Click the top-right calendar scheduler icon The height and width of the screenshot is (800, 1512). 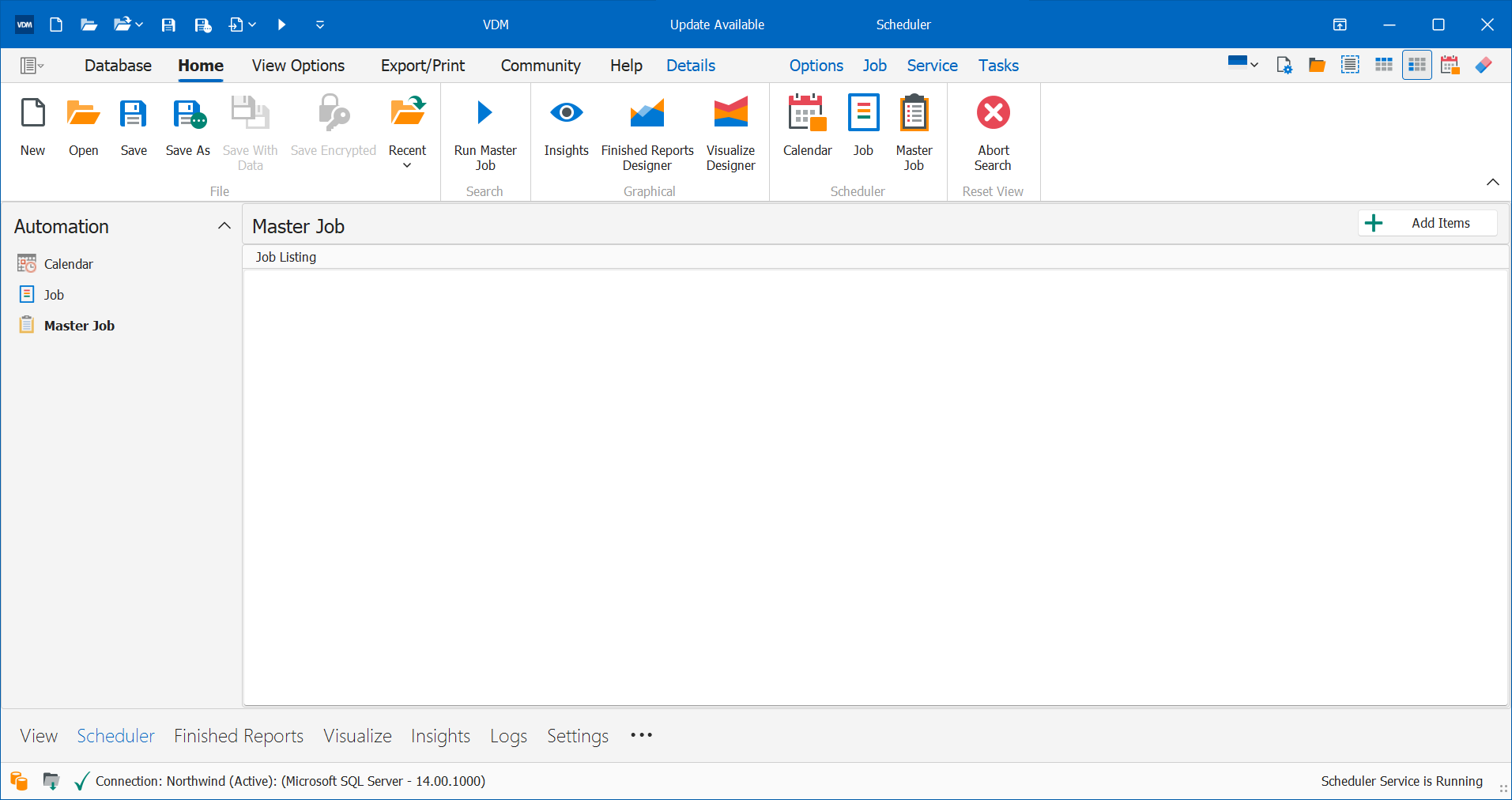point(1450,65)
